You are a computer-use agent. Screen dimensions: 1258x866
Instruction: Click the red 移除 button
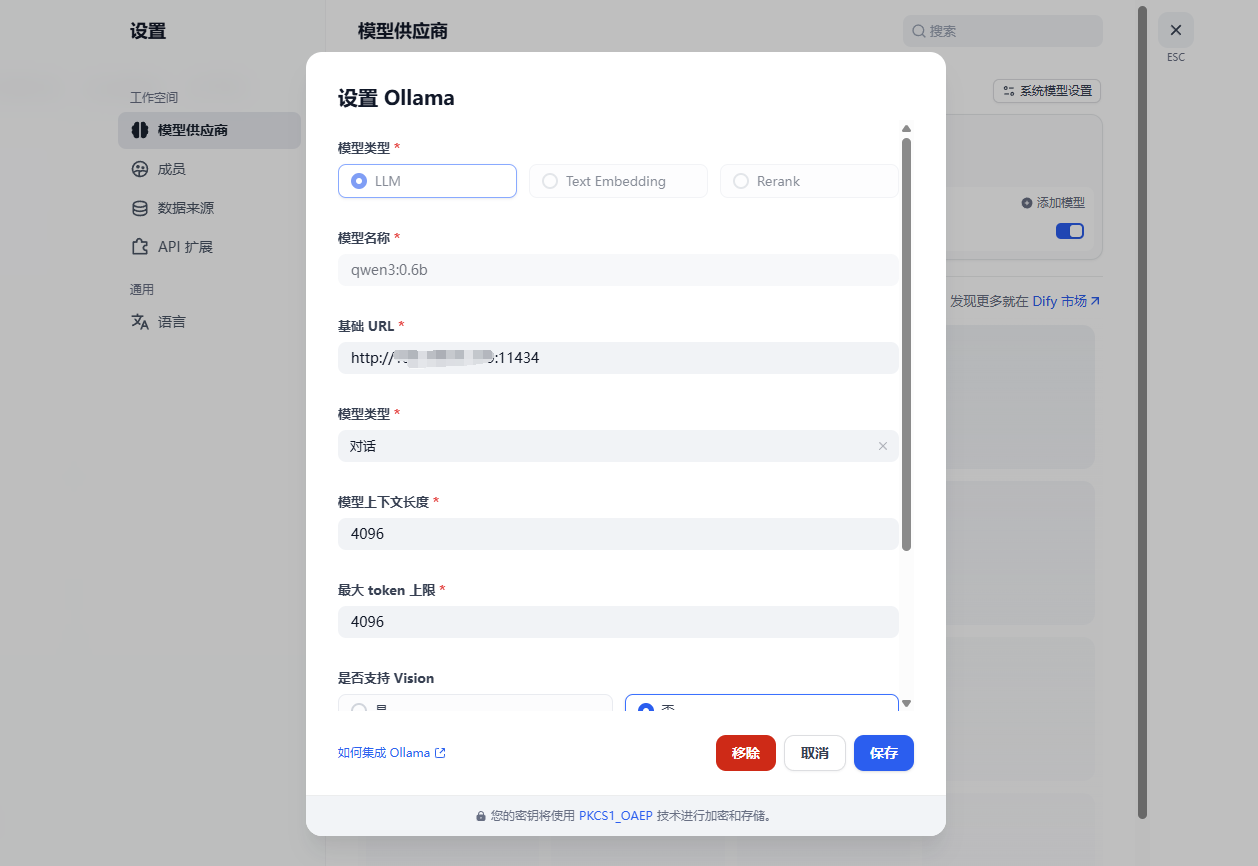click(x=746, y=753)
